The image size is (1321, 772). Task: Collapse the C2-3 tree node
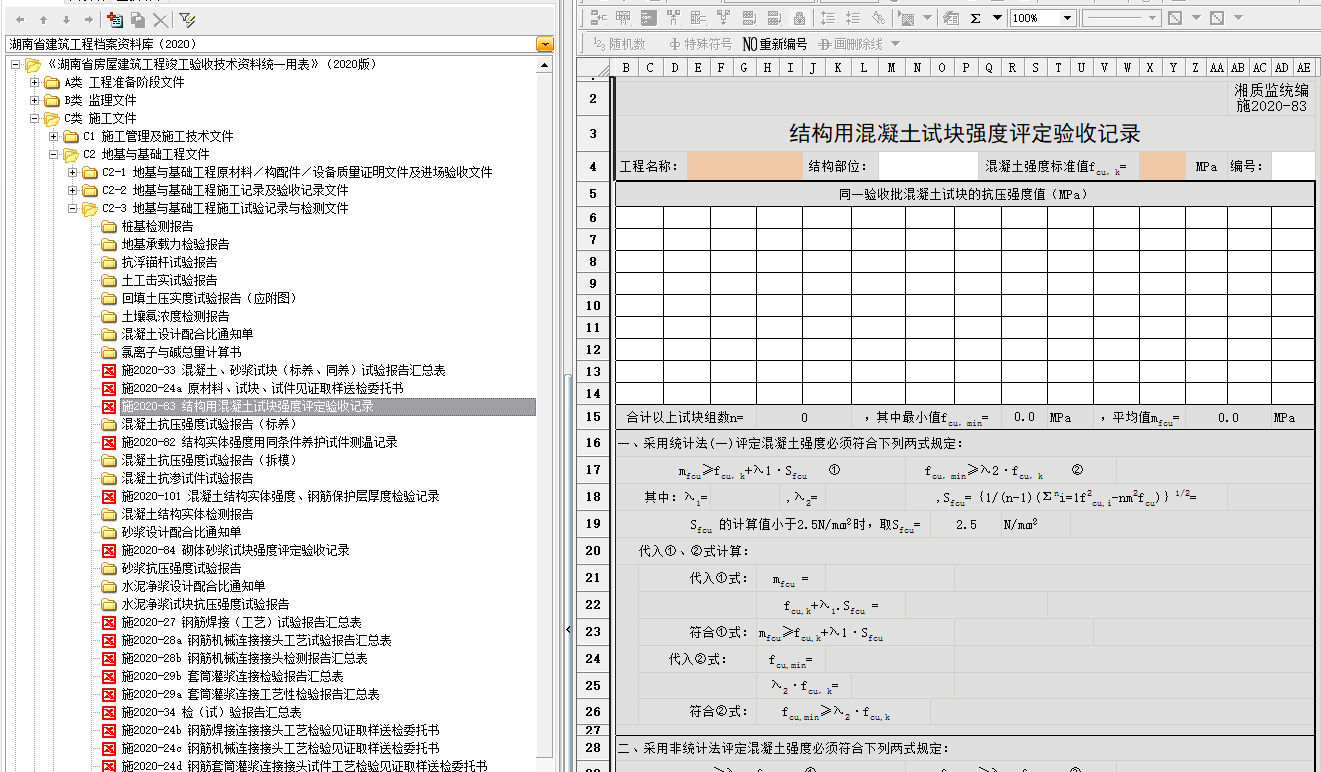pos(73,209)
